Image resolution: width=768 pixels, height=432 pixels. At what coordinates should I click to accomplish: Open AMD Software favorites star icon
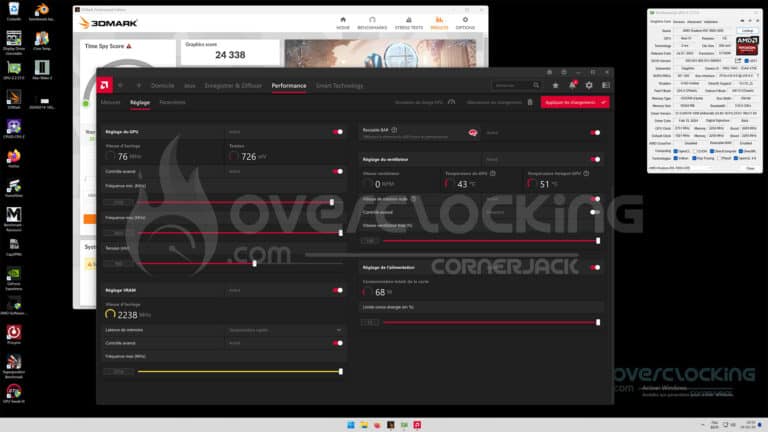(x=555, y=85)
